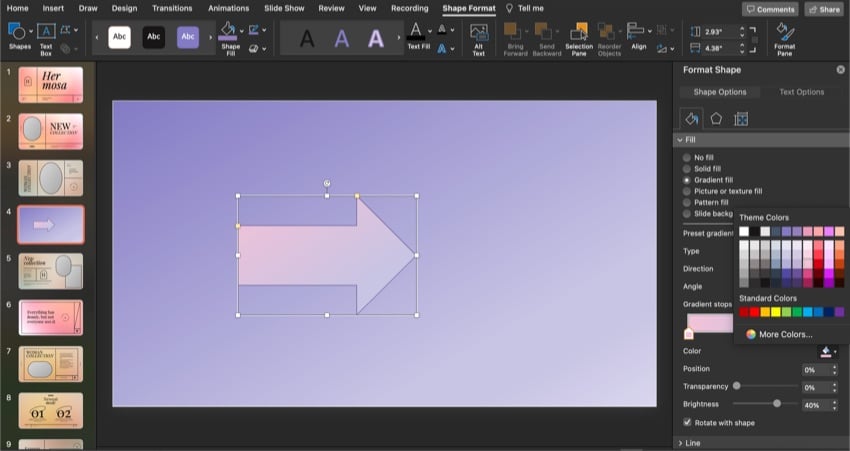The height and width of the screenshot is (451, 850).
Task: Pick yellow from Standard Colors
Action: click(x=776, y=313)
